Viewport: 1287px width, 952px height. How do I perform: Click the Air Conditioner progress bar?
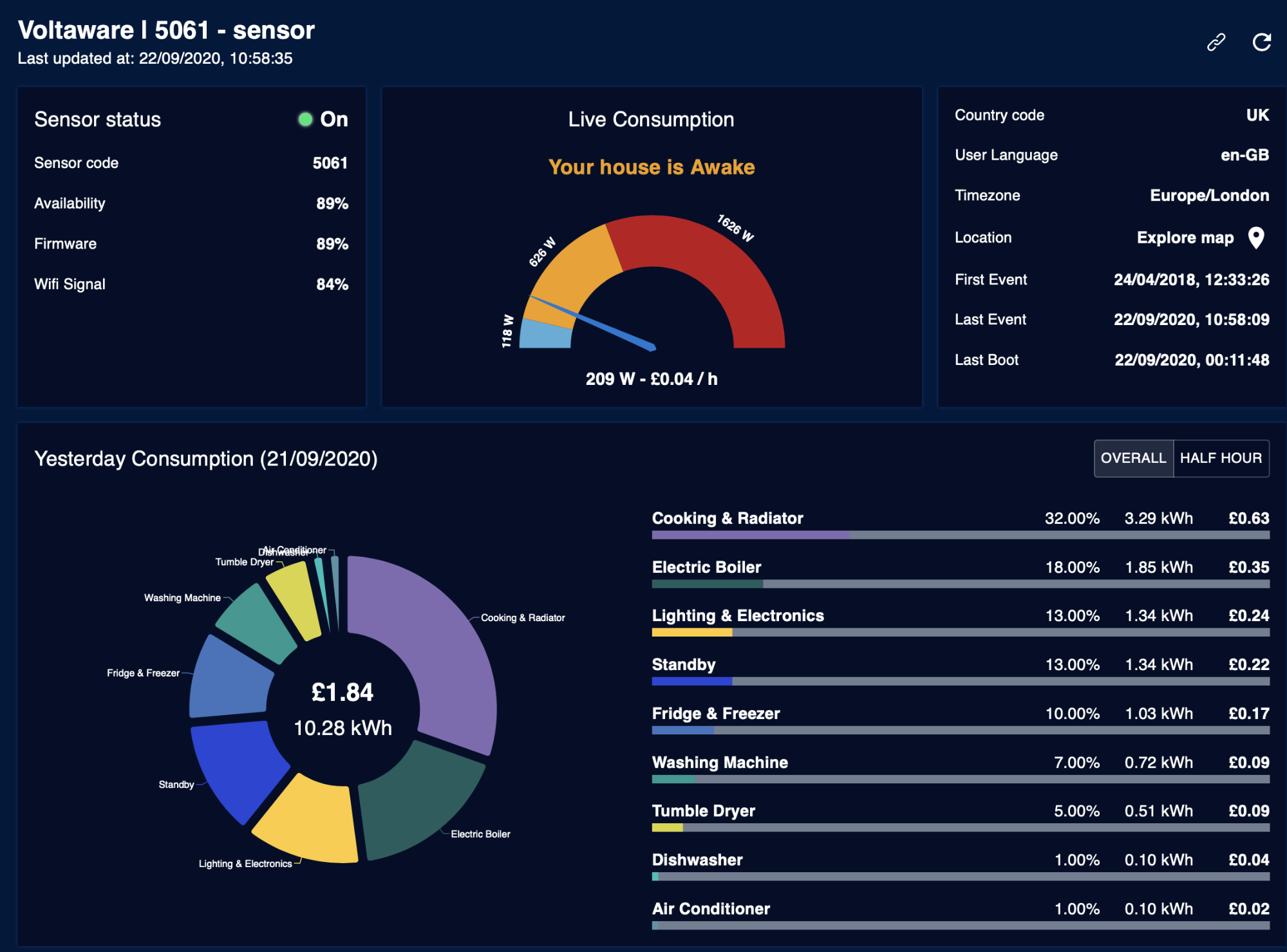click(961, 926)
